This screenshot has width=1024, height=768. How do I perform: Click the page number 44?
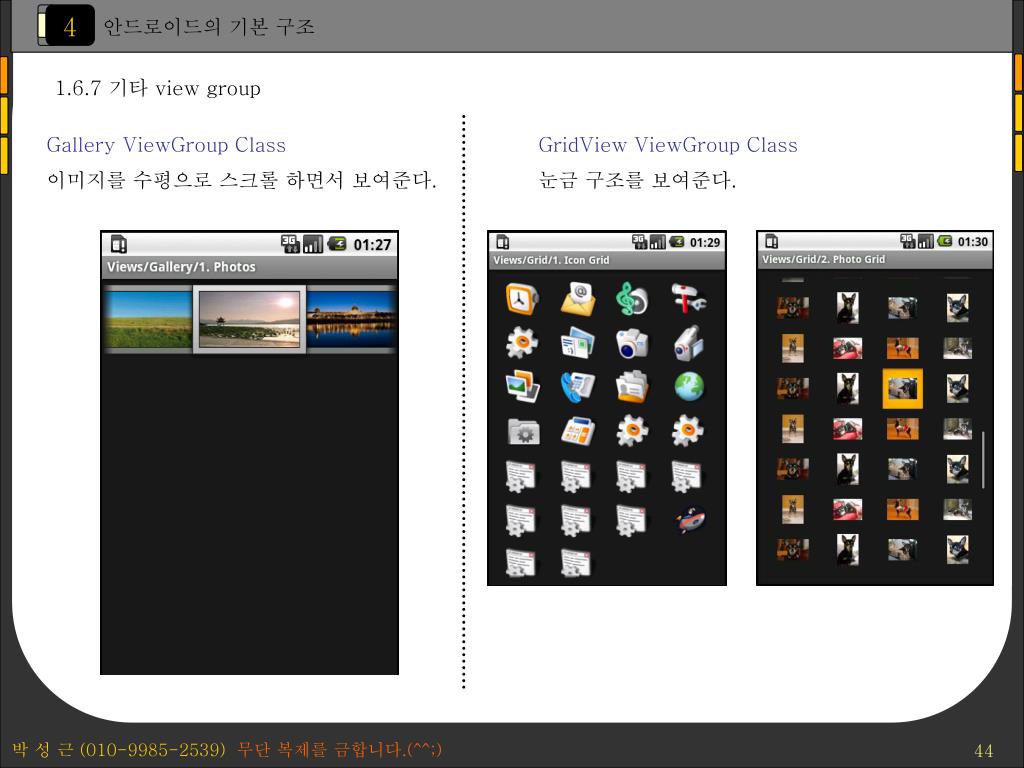tap(984, 751)
